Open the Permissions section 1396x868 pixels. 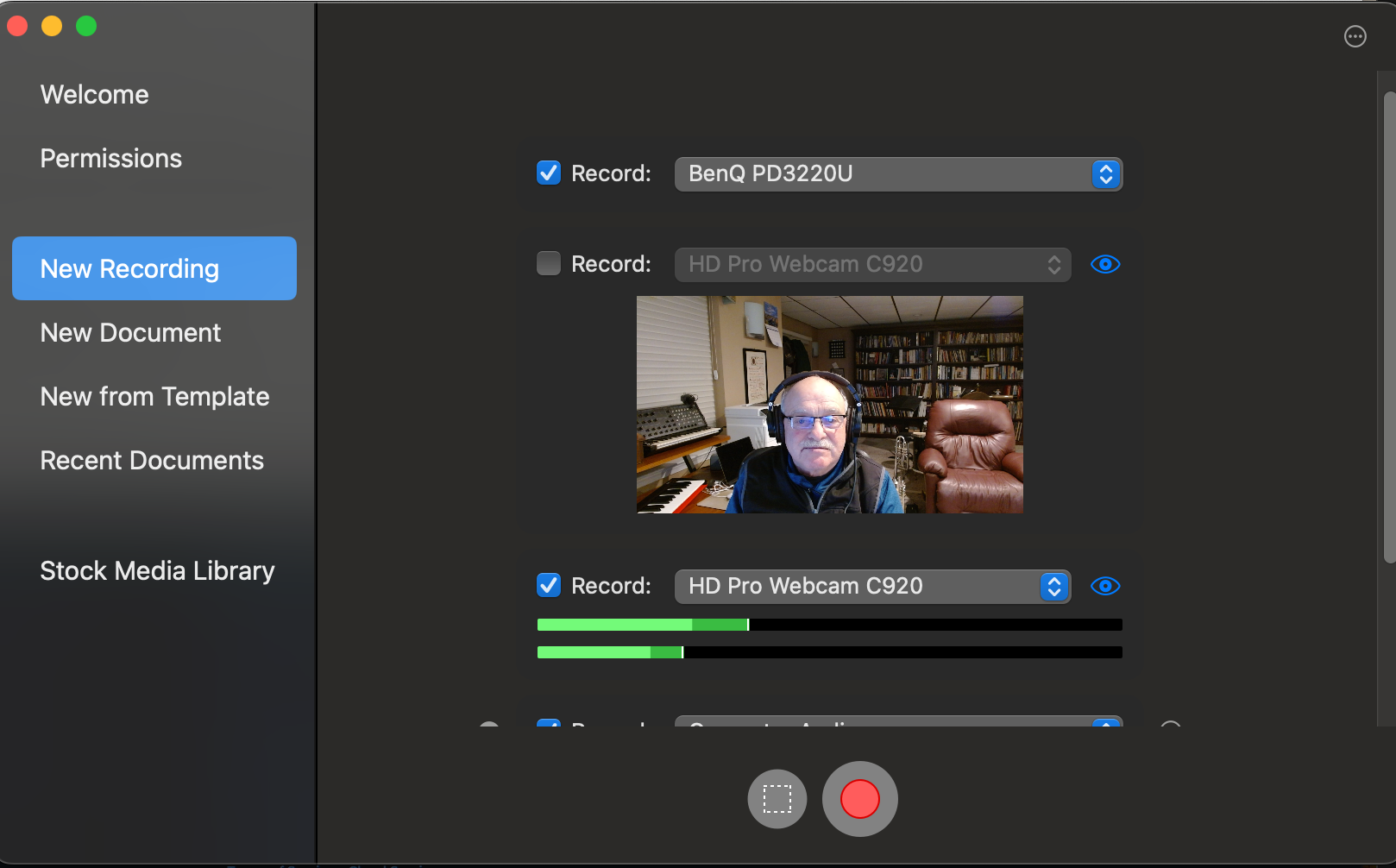click(x=111, y=159)
